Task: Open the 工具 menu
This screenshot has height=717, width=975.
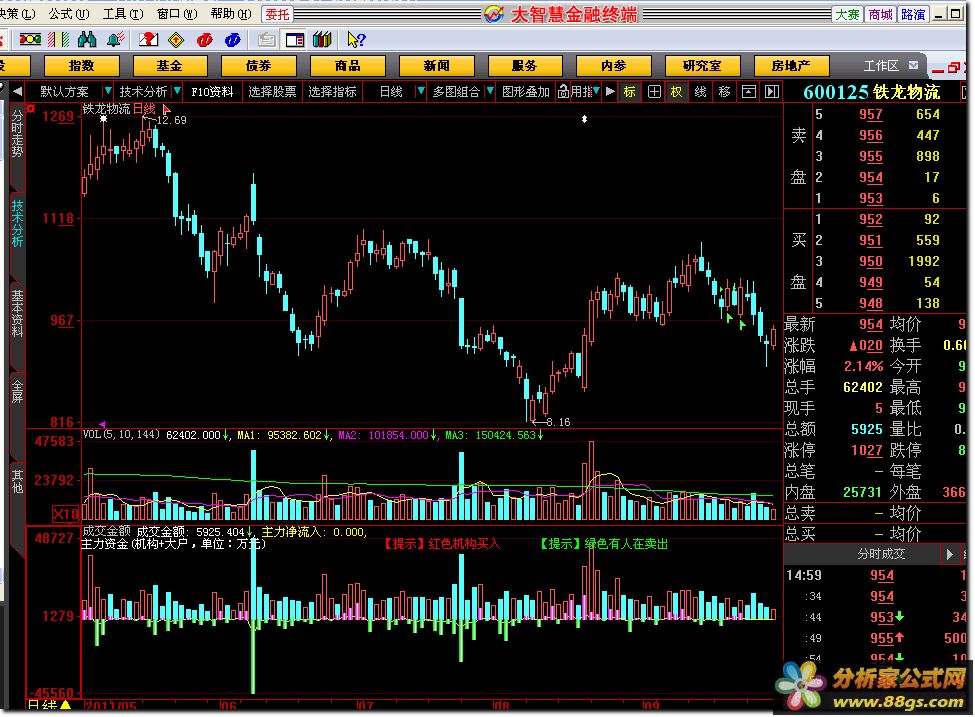Action: pyautogui.click(x=122, y=14)
